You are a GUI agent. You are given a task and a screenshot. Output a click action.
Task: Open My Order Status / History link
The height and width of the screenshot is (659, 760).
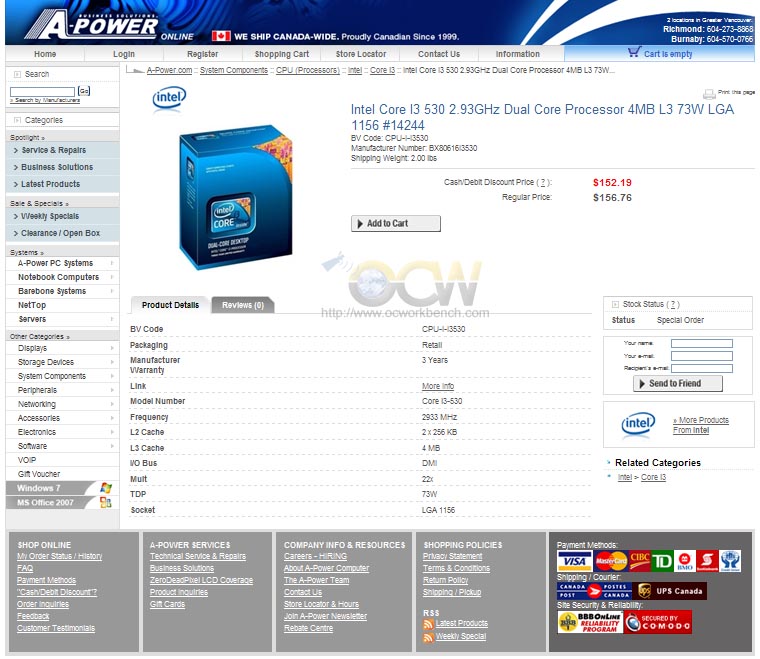(x=60, y=556)
